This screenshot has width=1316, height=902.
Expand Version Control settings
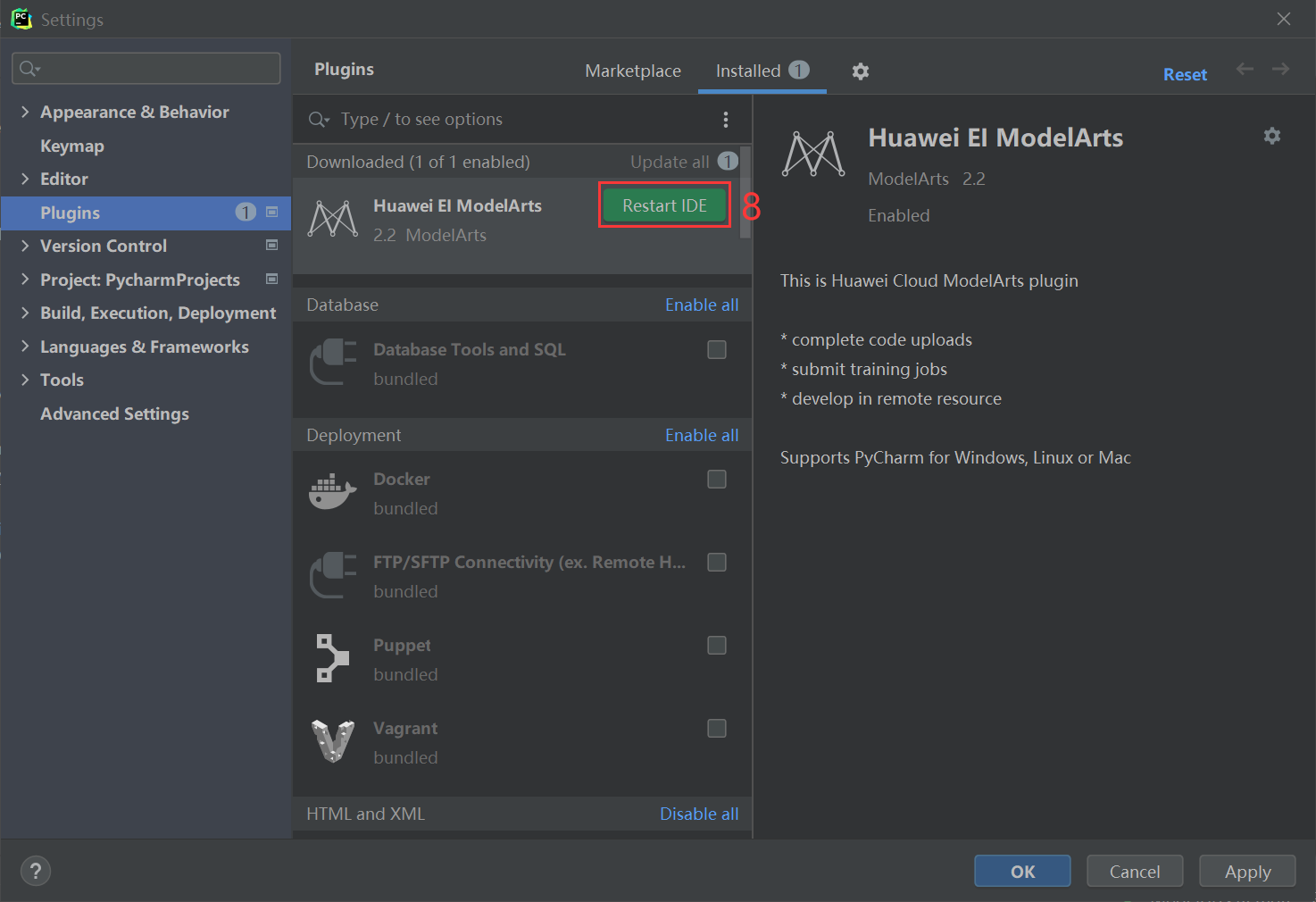point(25,246)
